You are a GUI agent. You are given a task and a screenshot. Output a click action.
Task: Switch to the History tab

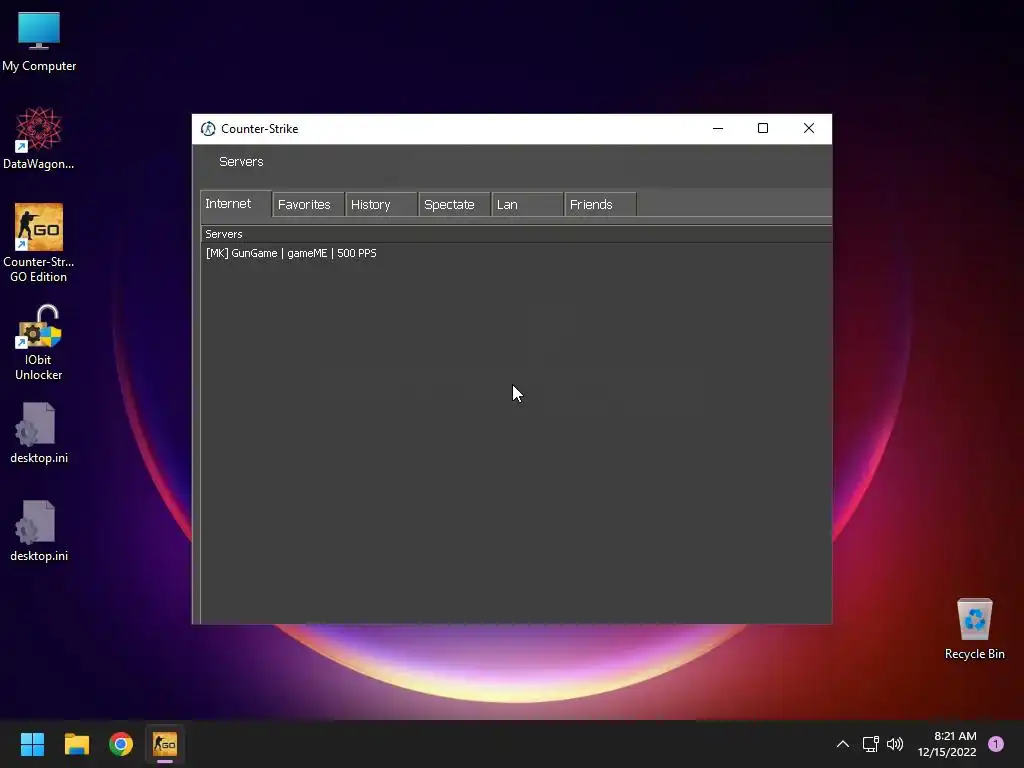tap(381, 204)
